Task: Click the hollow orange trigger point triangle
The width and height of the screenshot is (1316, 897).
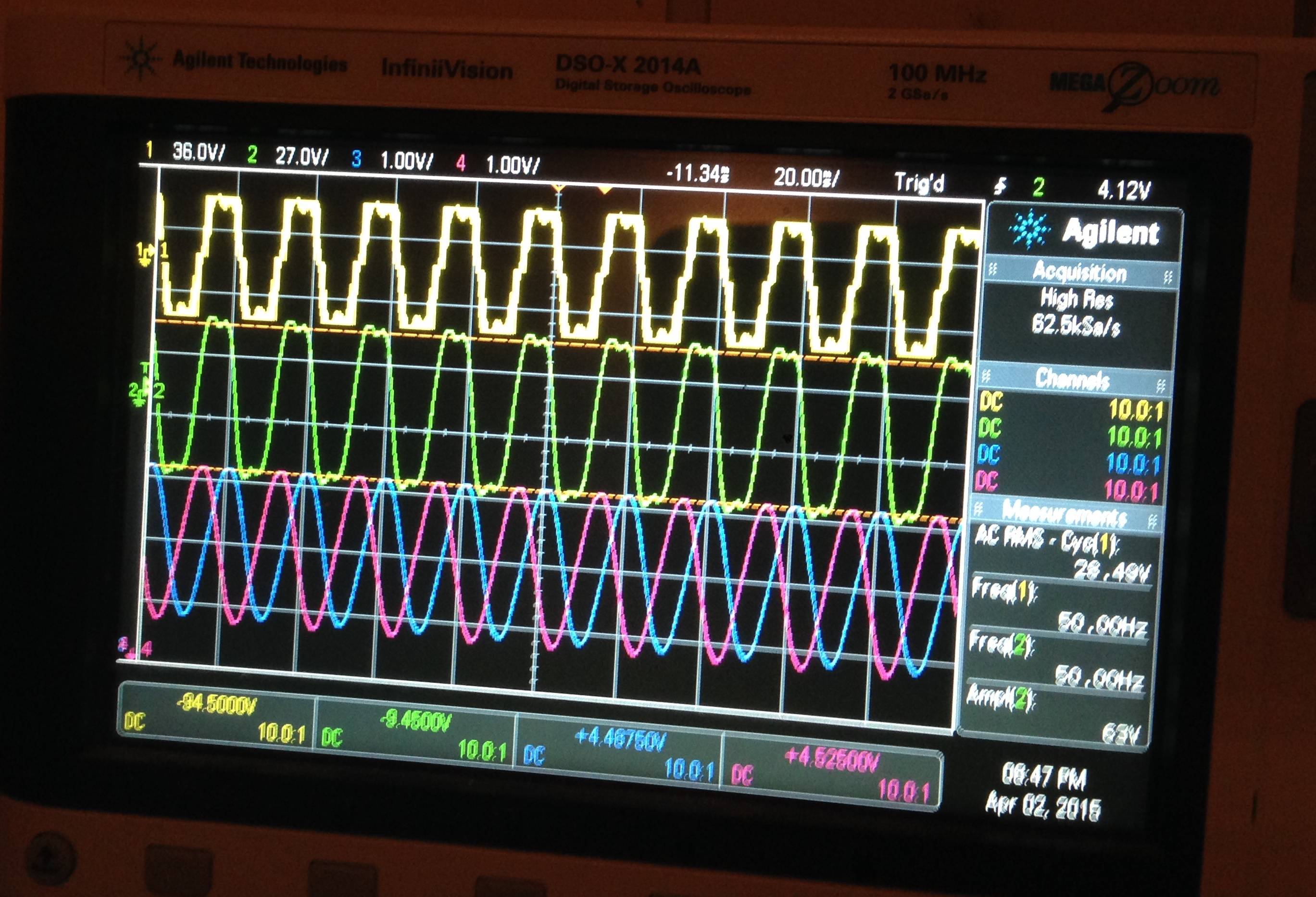Action: click(x=559, y=188)
